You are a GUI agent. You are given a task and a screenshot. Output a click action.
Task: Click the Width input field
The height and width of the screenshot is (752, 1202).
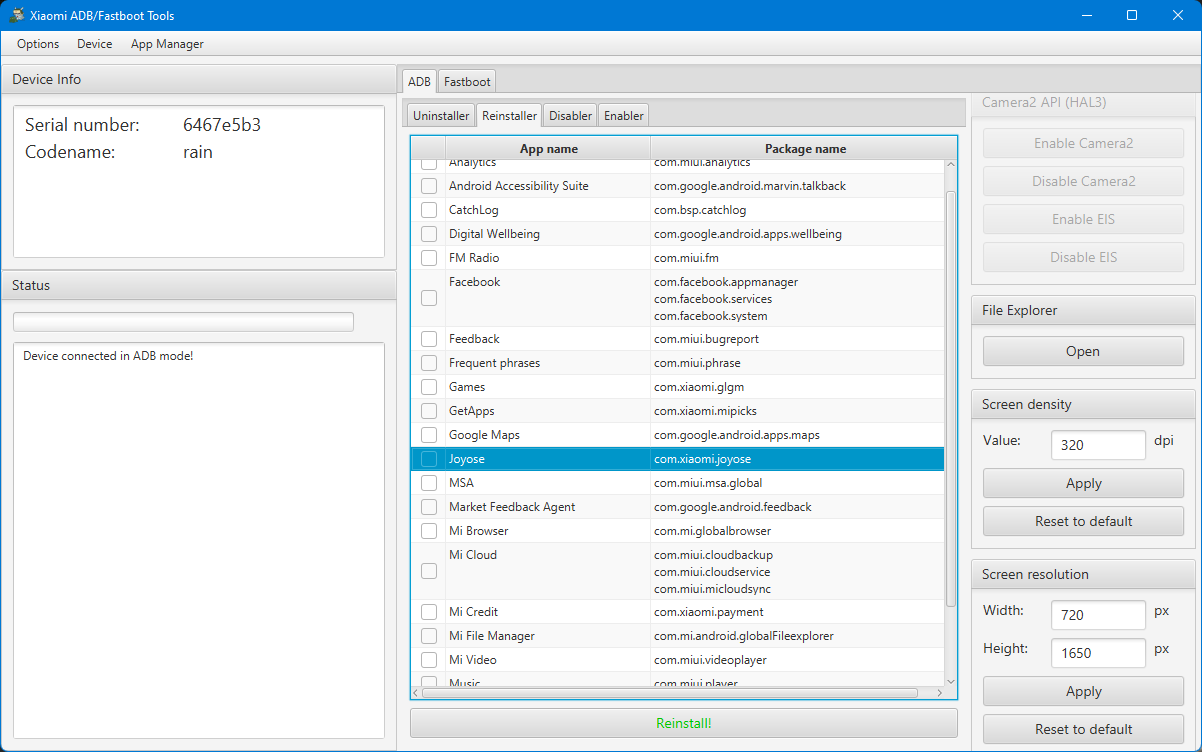(x=1098, y=615)
